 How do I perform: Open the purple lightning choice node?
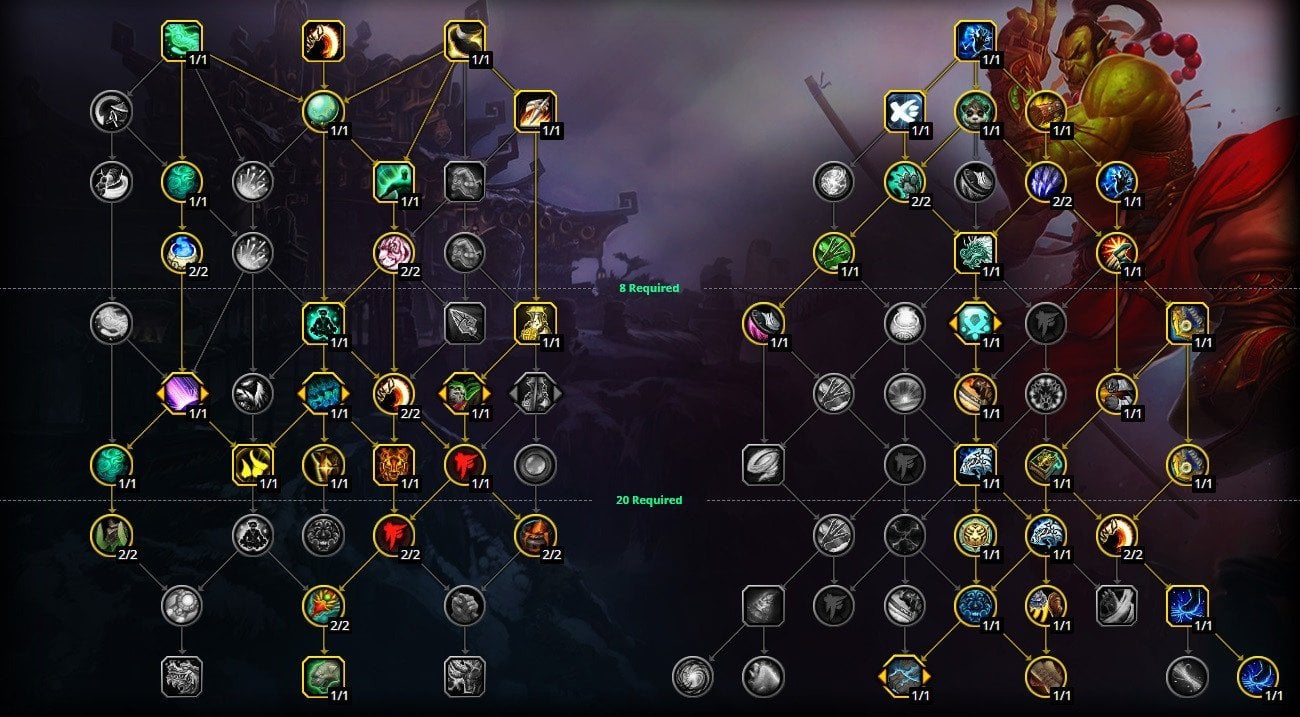[182, 393]
